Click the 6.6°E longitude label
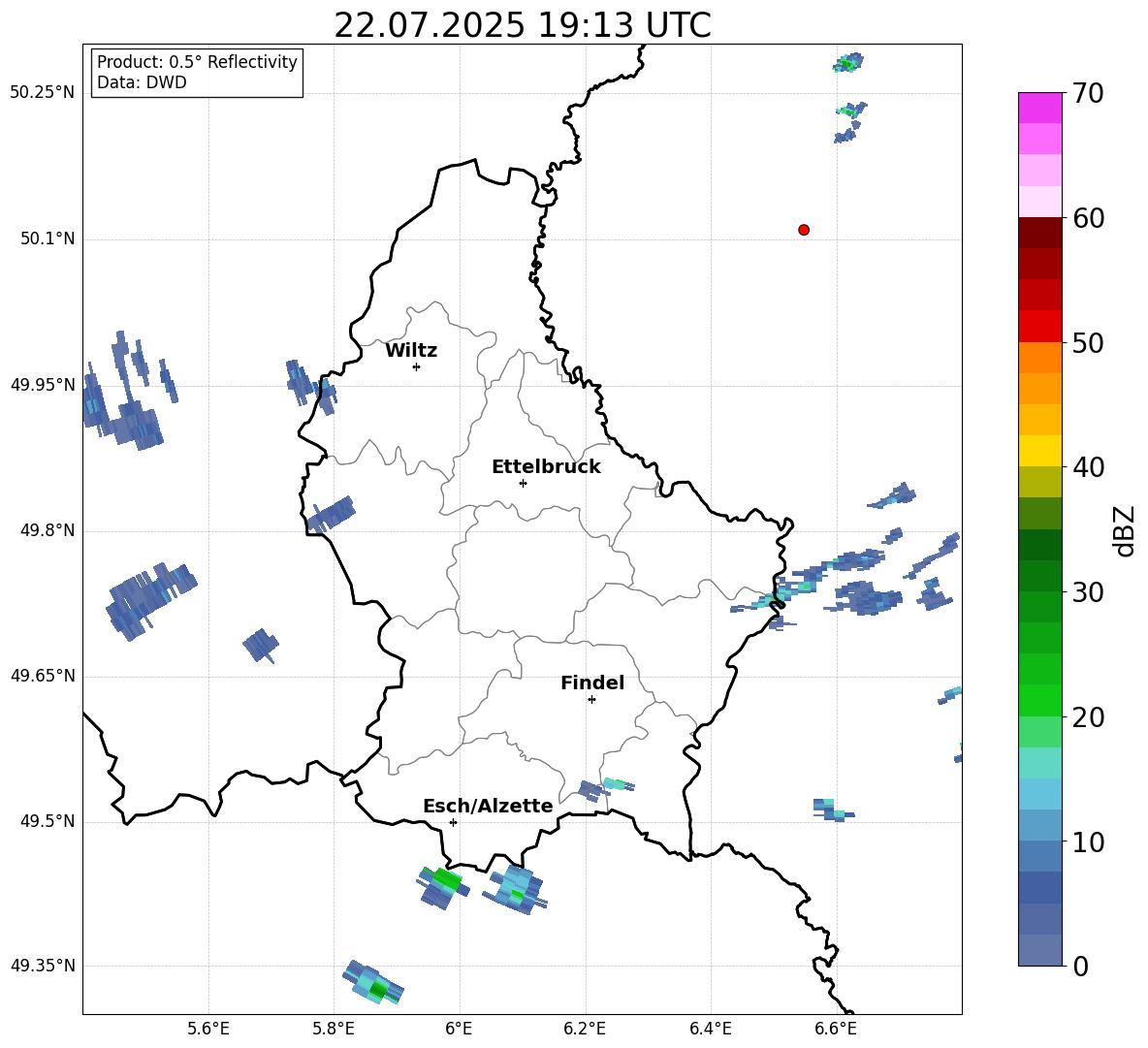1148x1048 pixels. click(836, 1029)
